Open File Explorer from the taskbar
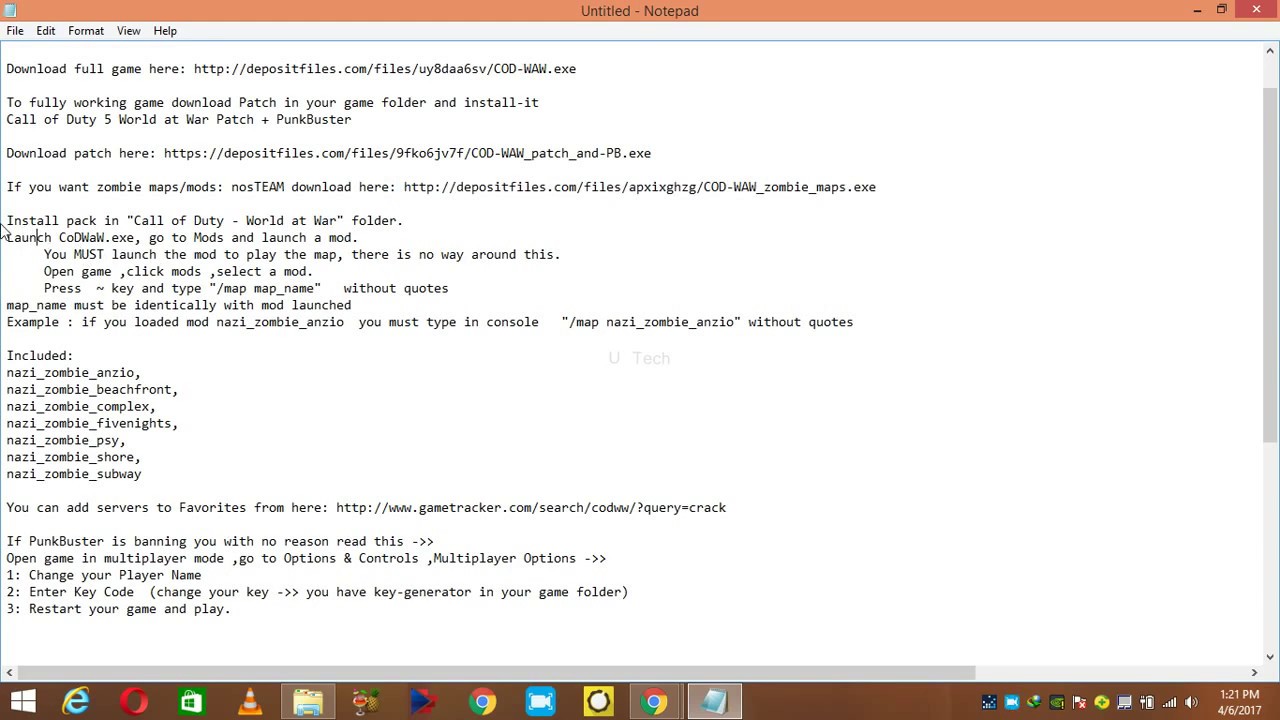Viewport: 1280px width, 720px height. point(308,702)
